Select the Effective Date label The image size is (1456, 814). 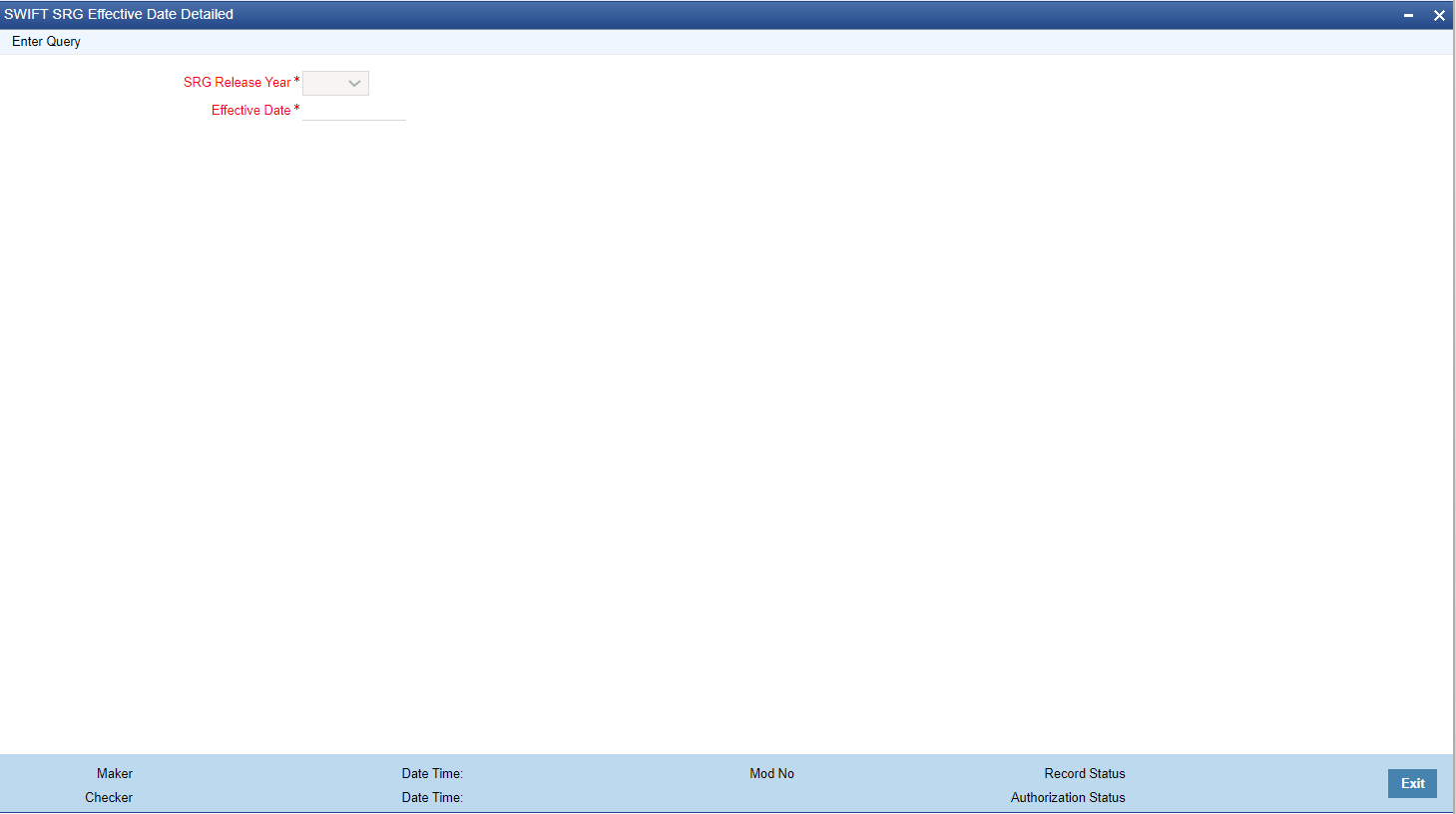[250, 111]
